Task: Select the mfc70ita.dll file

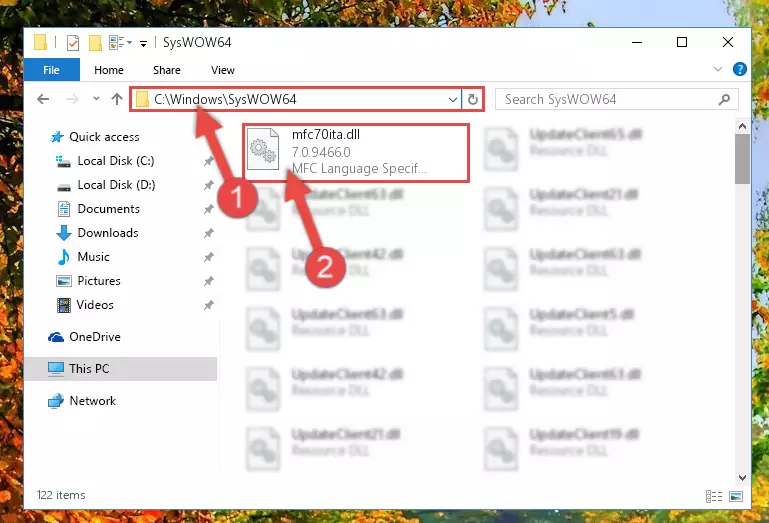Action: 356,152
